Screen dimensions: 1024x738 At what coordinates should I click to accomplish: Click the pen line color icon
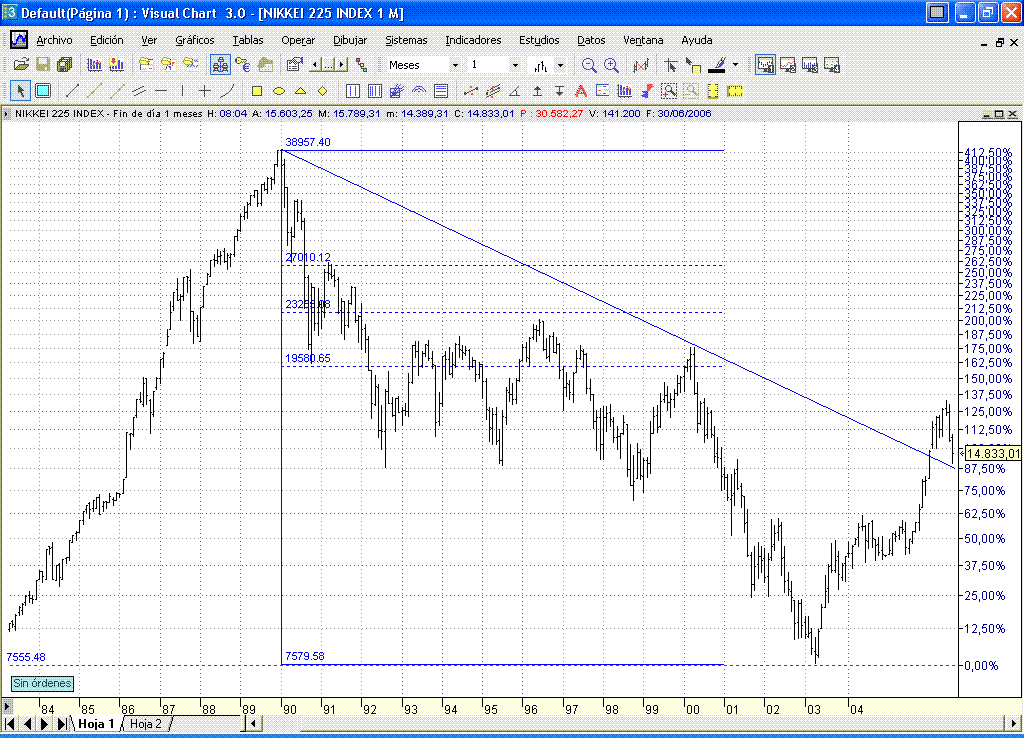(717, 65)
